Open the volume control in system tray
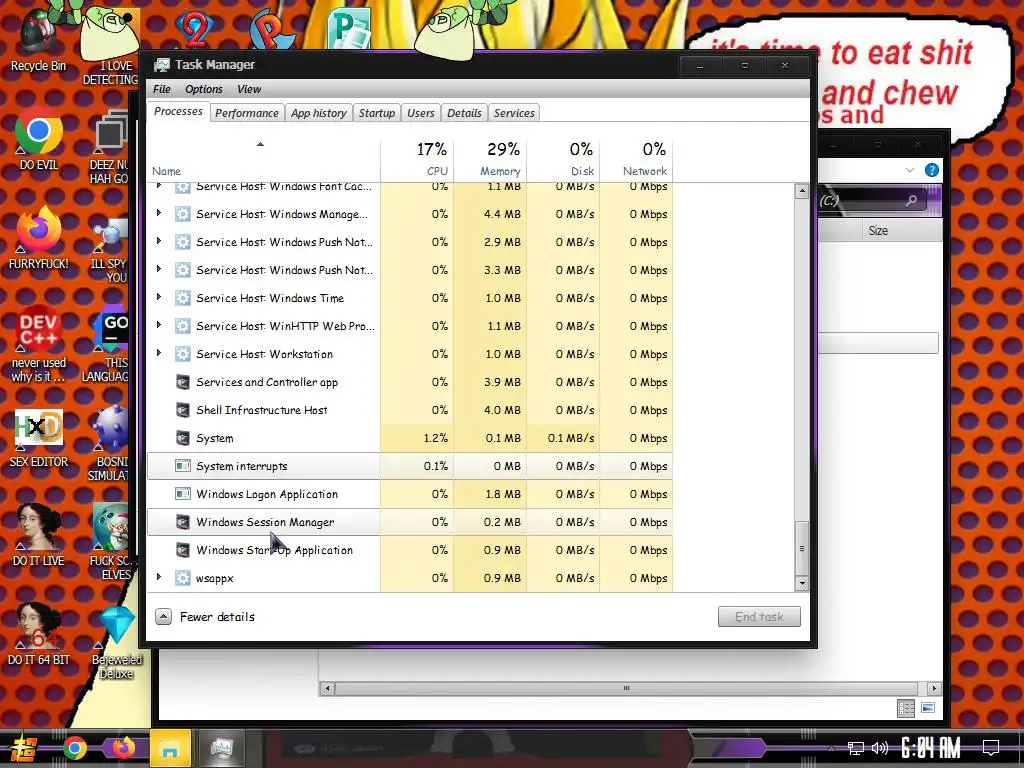Viewport: 1024px width, 768px height. pos(880,748)
